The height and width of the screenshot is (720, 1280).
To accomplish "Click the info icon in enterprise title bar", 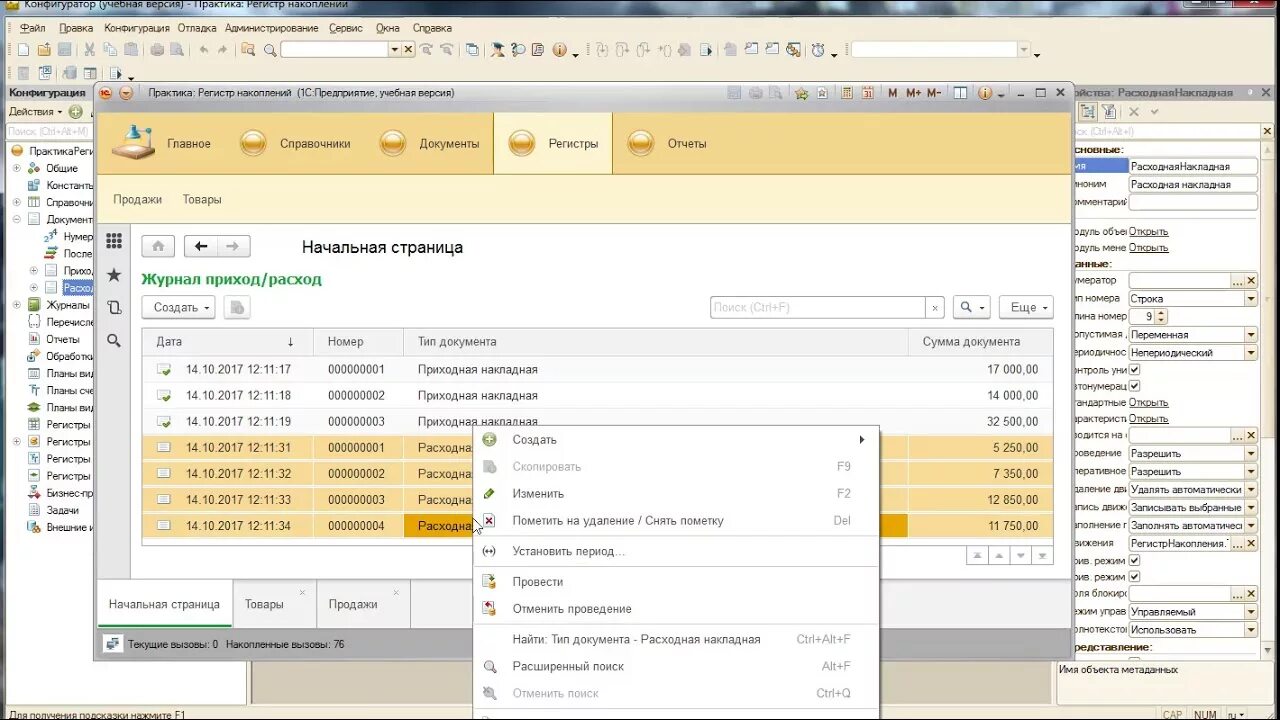I will pyautogui.click(x=985, y=93).
